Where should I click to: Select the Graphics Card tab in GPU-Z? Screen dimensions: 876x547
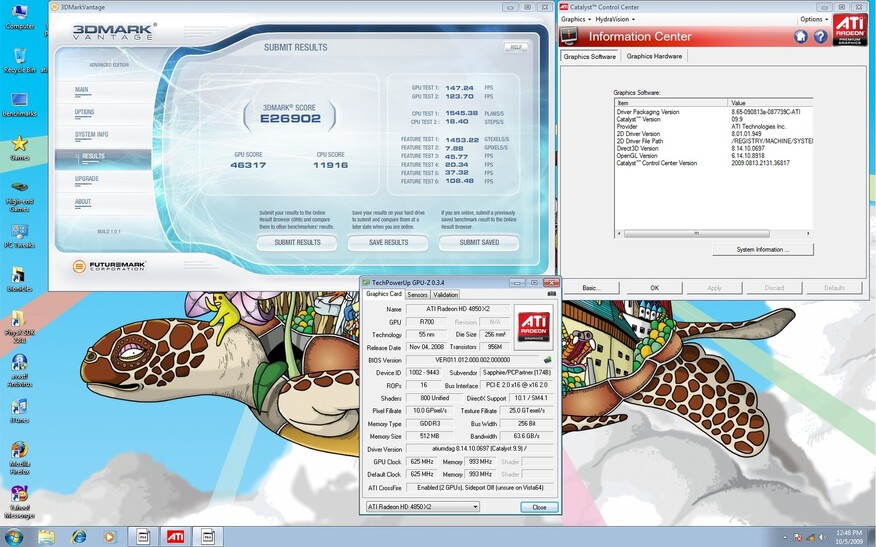click(x=383, y=294)
